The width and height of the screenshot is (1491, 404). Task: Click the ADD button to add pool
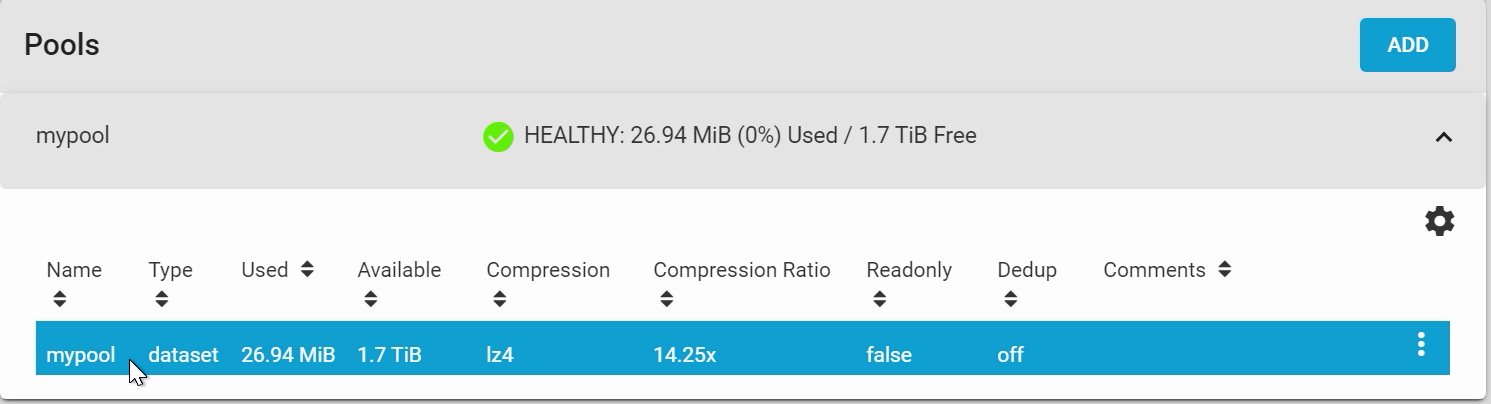(1407, 45)
